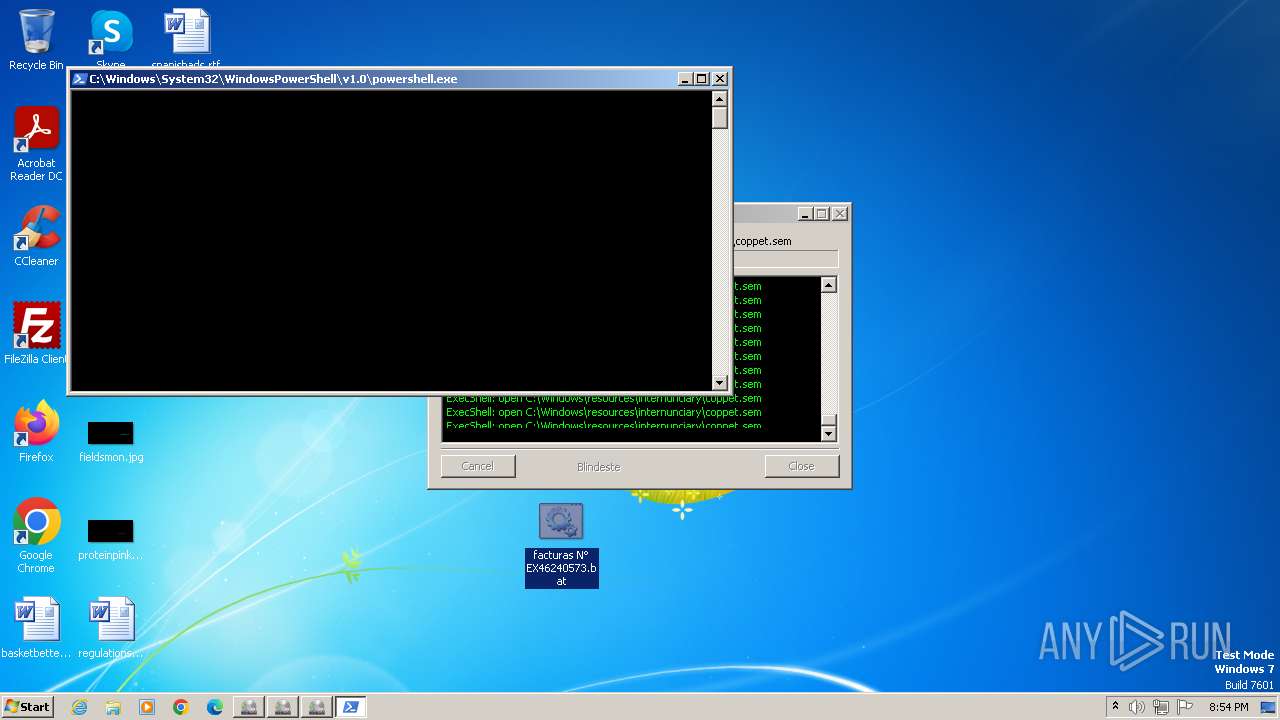Screen dimensions: 1280x720
Task: Click the Show desktop button
Action: coord(1269,707)
